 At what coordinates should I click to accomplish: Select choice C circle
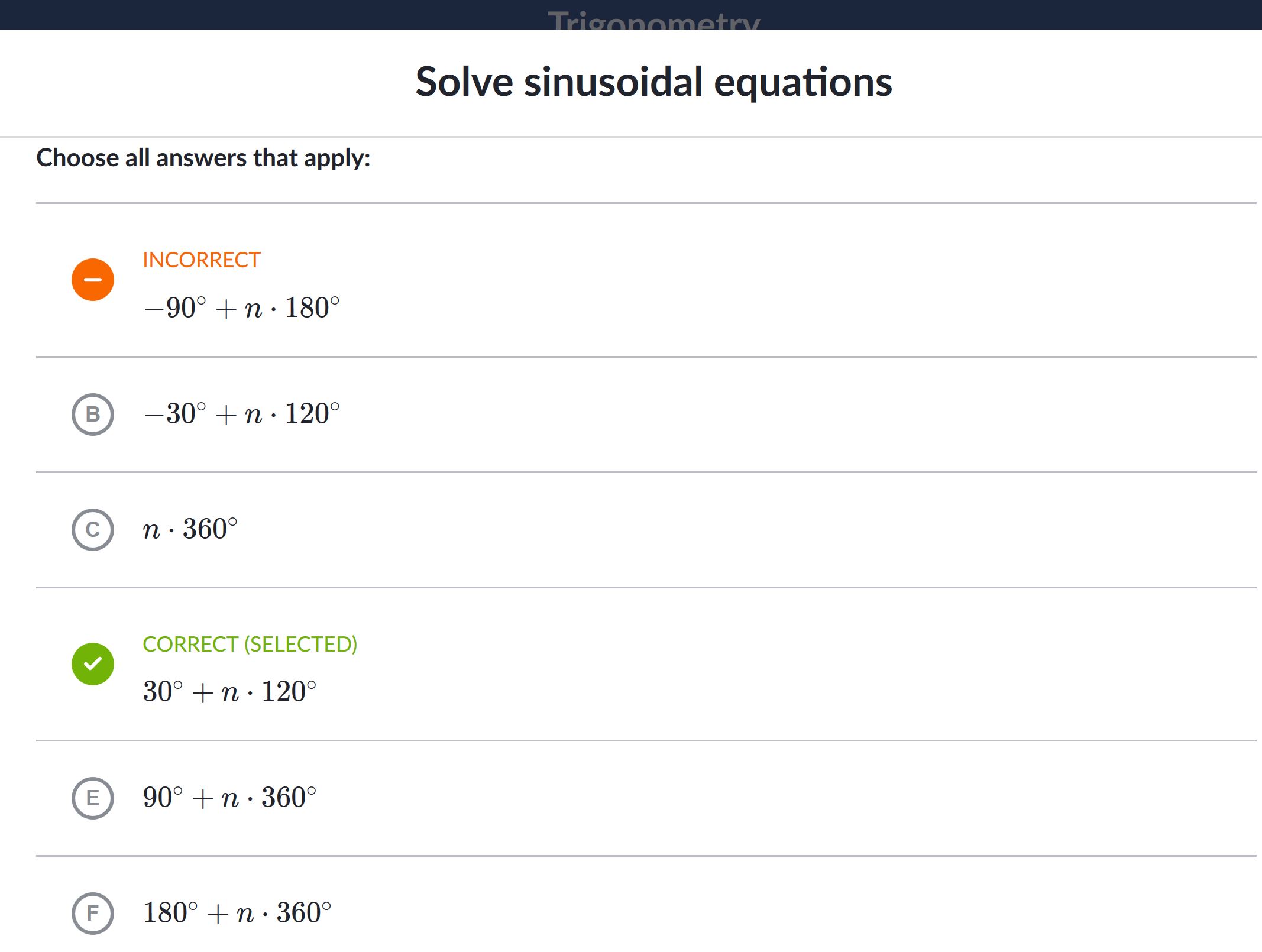pos(93,530)
